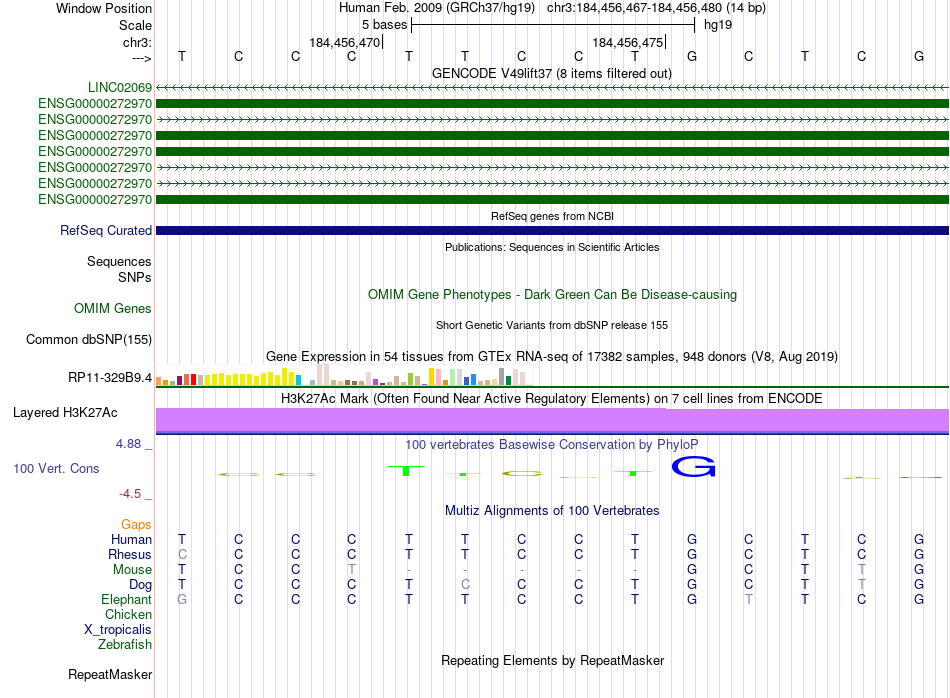The height and width of the screenshot is (698, 950).
Task: Click the 'Layered H3K27Ac' label
Action: 65,413
